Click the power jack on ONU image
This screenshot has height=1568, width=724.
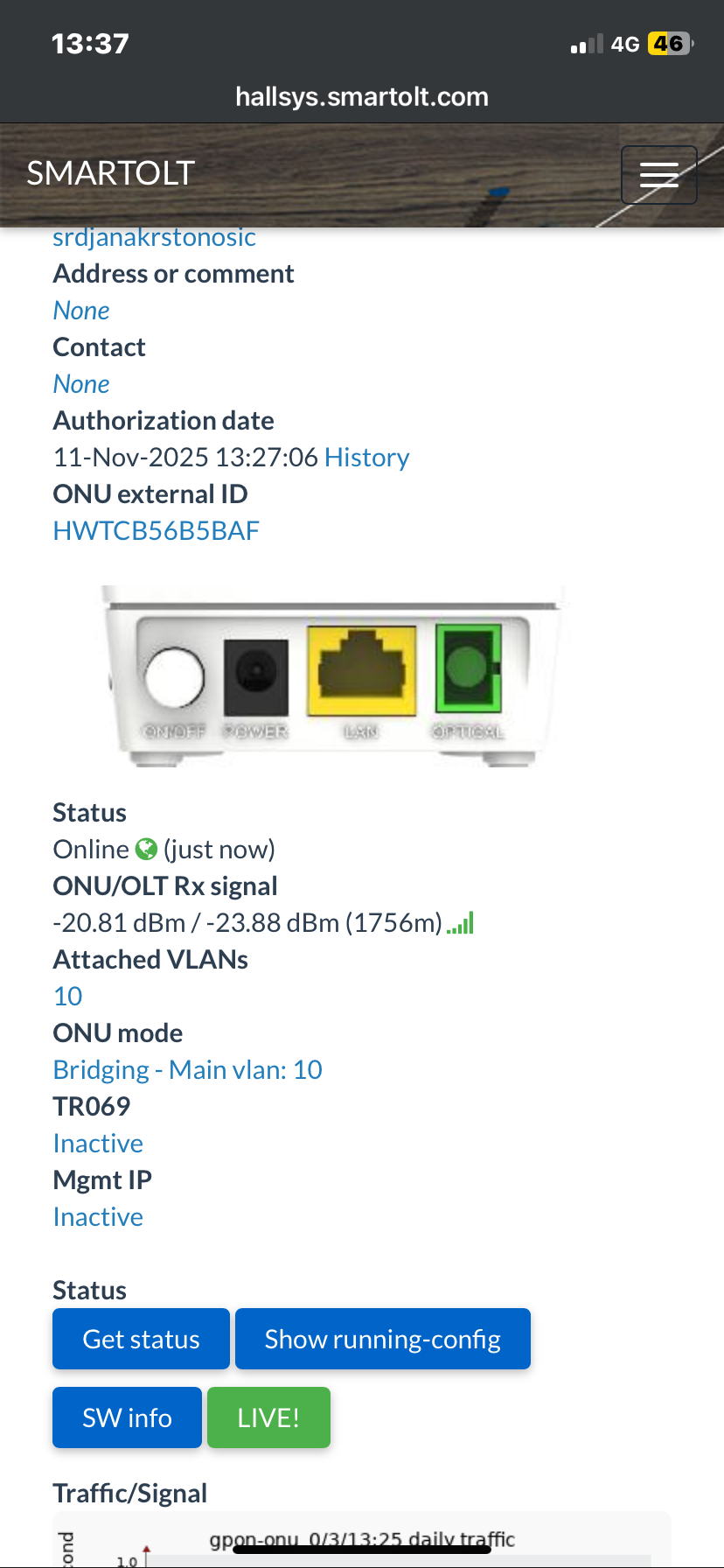[x=256, y=676]
